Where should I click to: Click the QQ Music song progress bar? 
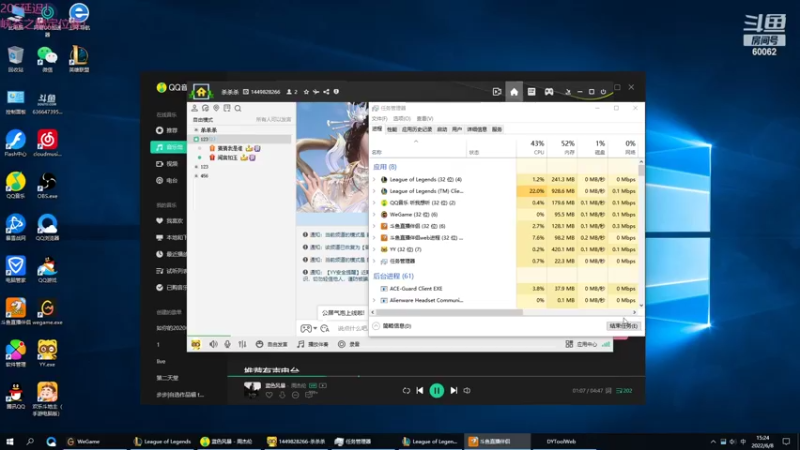point(436,377)
